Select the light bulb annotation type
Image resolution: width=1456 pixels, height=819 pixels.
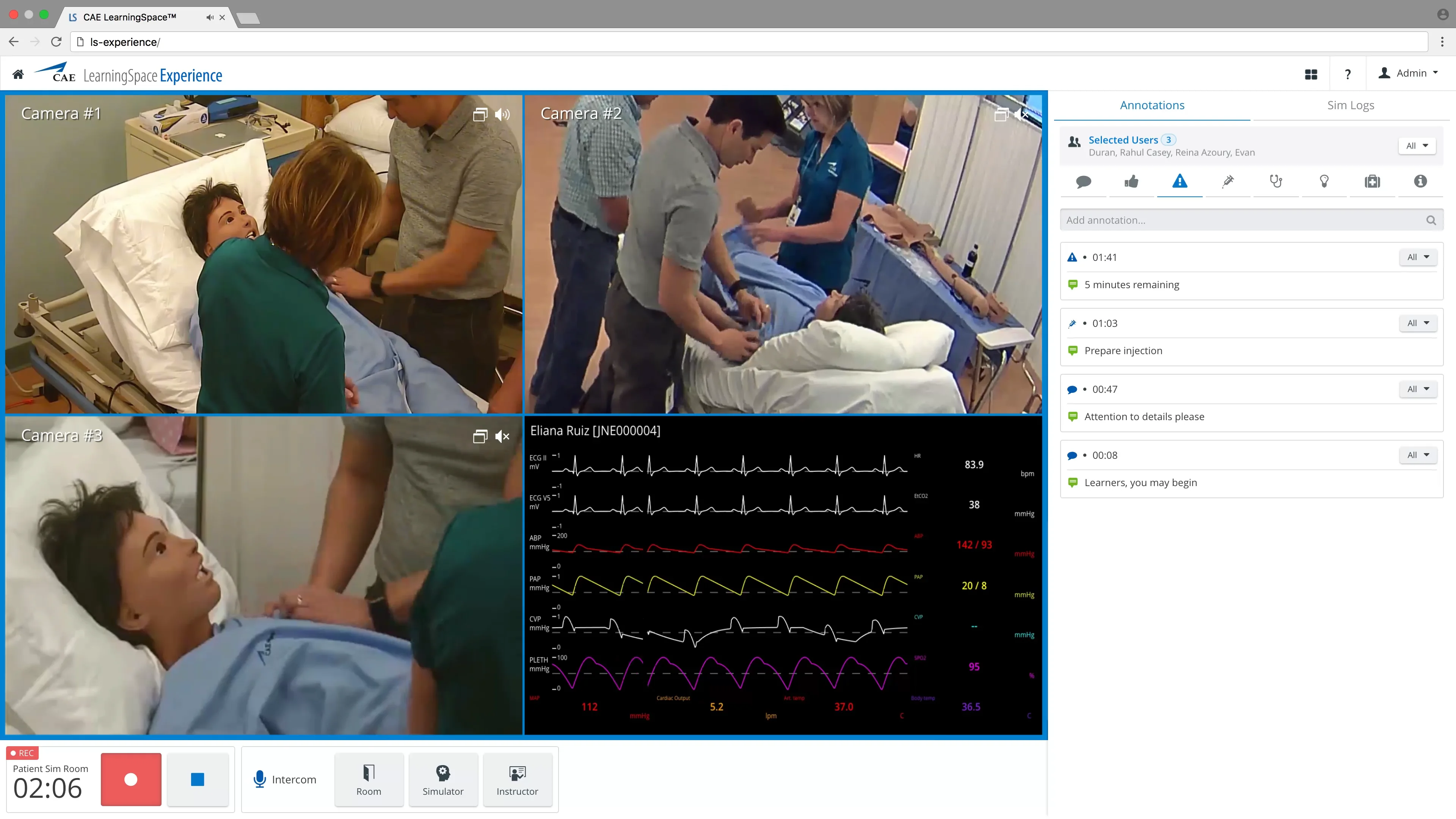pos(1324,182)
